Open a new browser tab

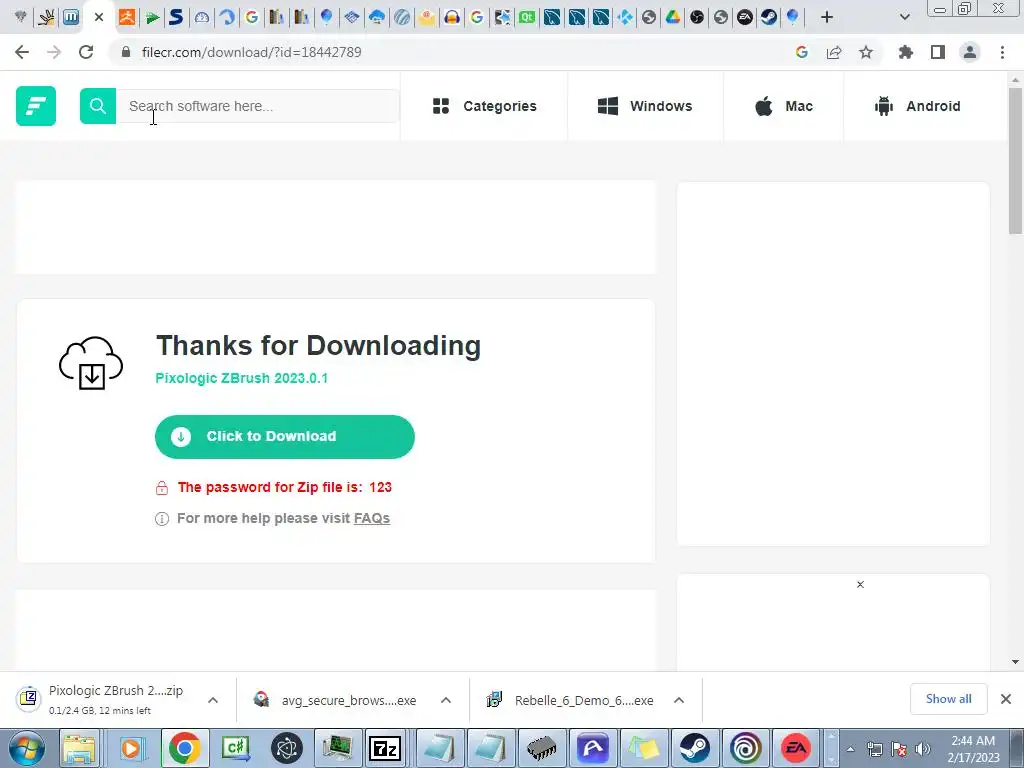click(x=827, y=18)
